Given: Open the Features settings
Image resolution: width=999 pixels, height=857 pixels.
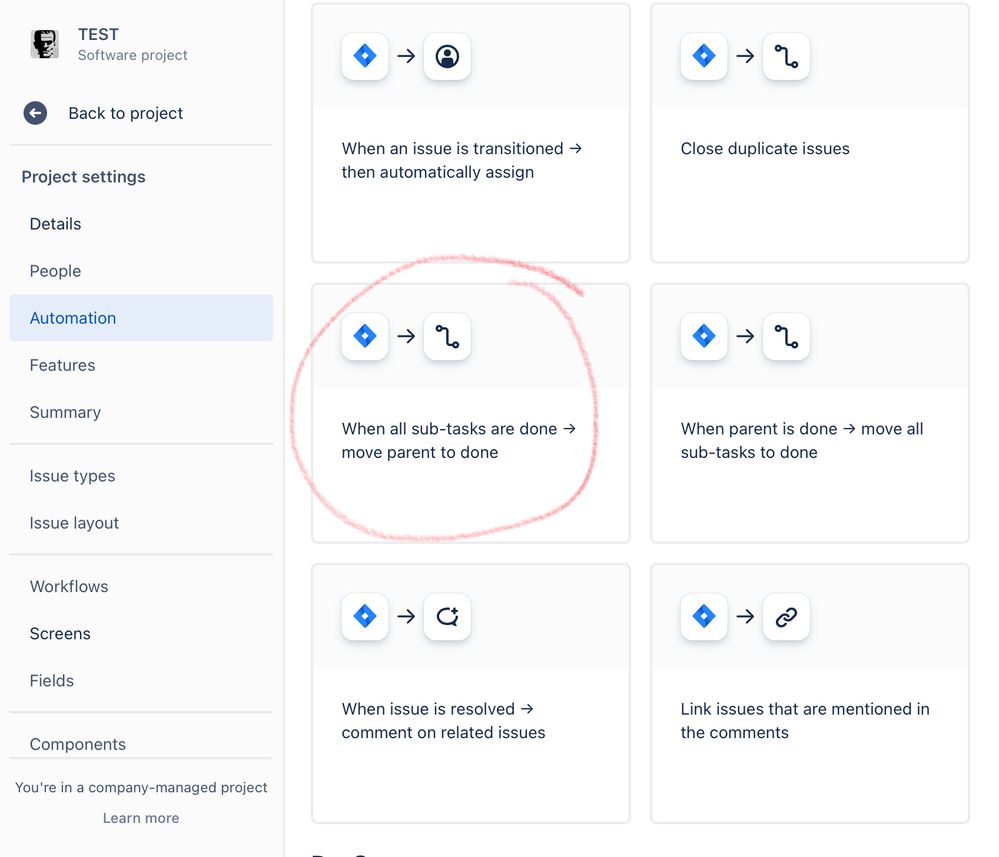Looking at the screenshot, I should [x=63, y=365].
